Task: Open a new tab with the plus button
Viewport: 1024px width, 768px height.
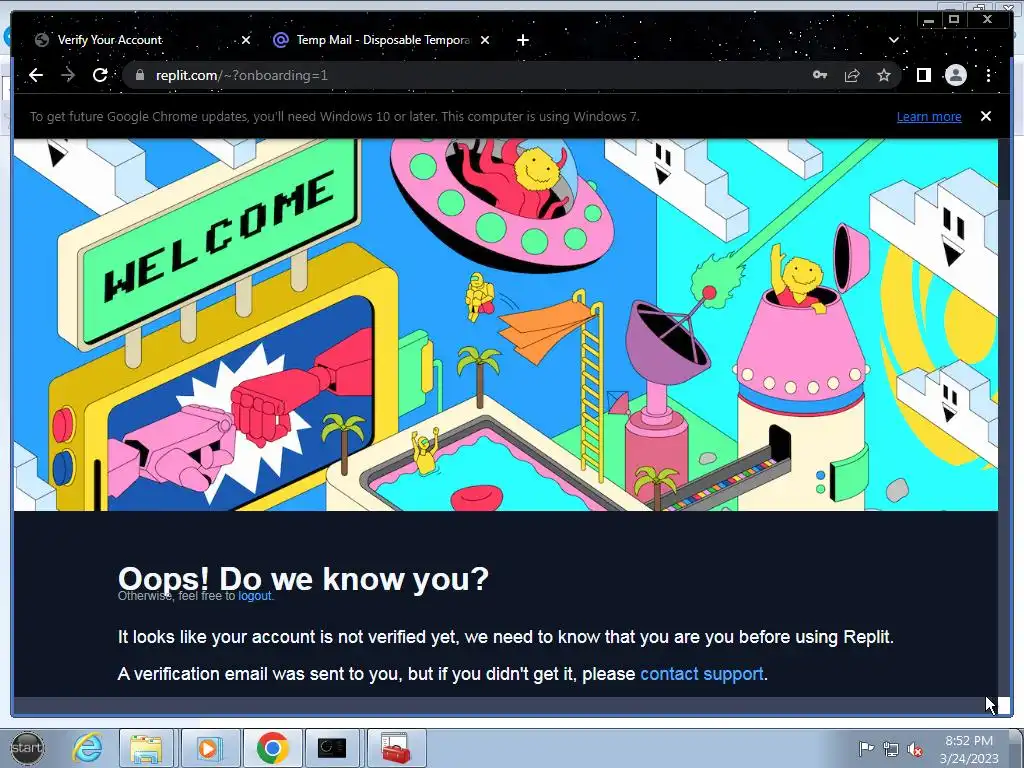Action: click(522, 40)
